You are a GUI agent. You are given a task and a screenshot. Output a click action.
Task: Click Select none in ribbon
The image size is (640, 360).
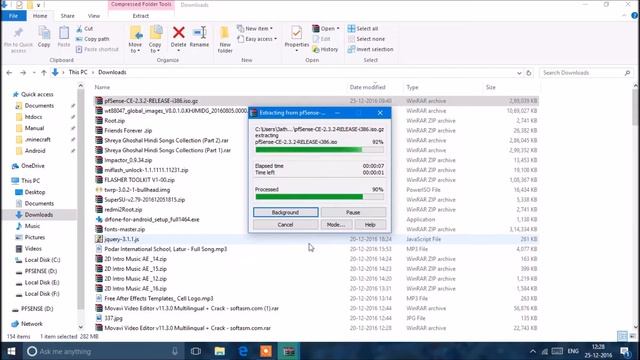point(366,39)
